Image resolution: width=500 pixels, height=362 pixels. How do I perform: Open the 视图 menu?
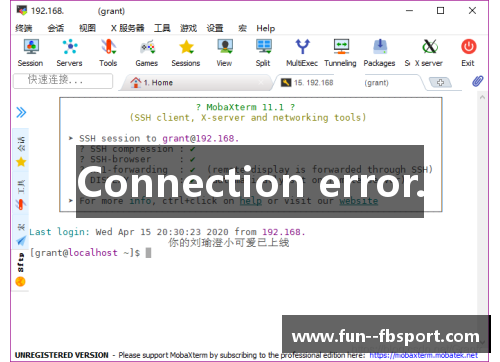click(87, 28)
